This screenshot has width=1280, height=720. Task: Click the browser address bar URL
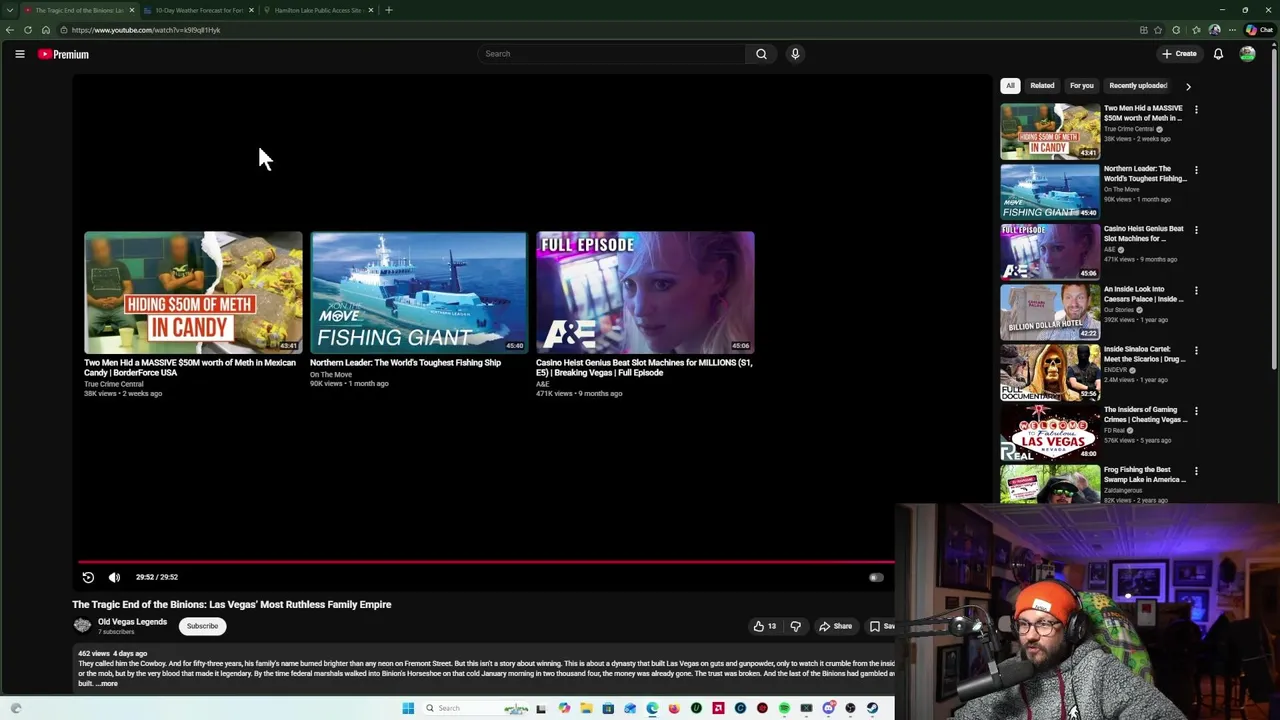pyautogui.click(x=146, y=30)
